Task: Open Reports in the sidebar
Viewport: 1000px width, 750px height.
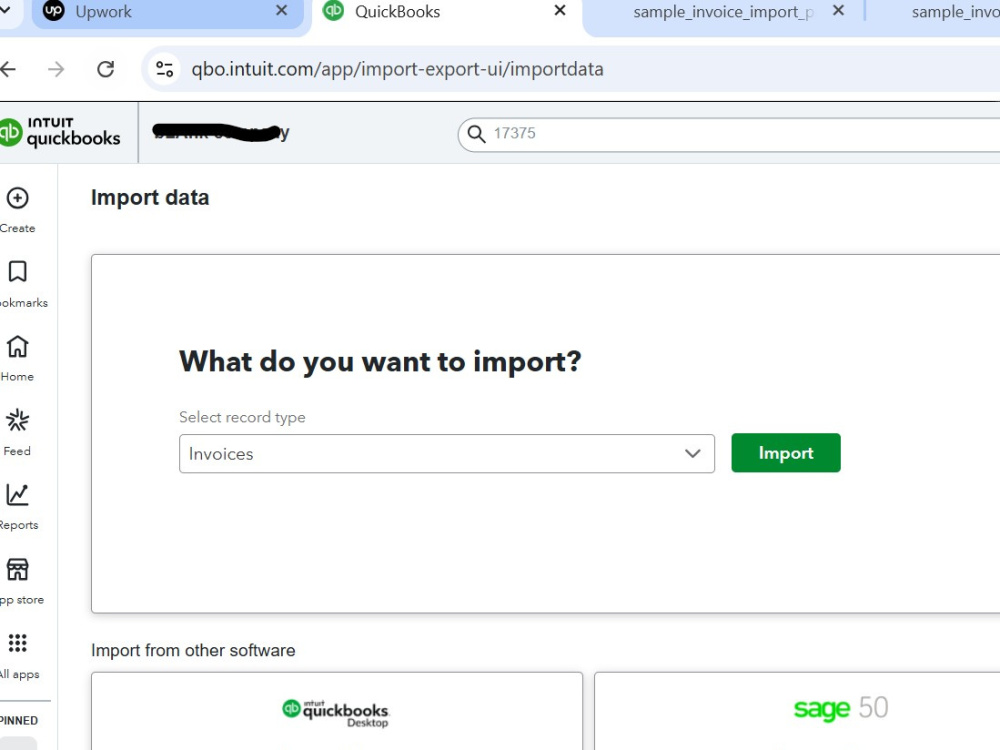Action: click(17, 506)
